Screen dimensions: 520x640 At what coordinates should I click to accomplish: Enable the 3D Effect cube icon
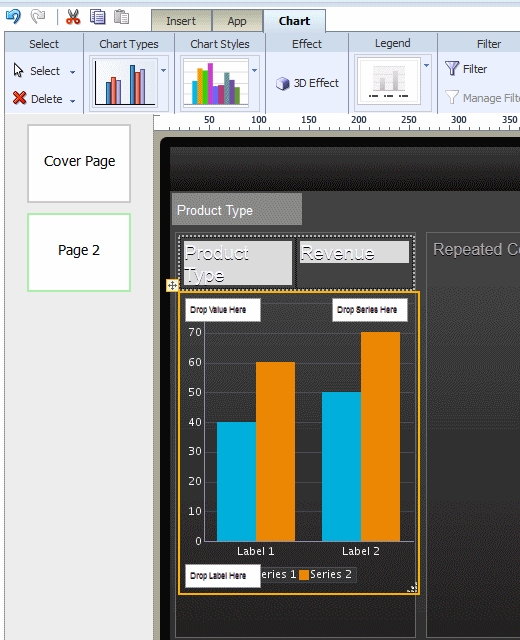282,83
